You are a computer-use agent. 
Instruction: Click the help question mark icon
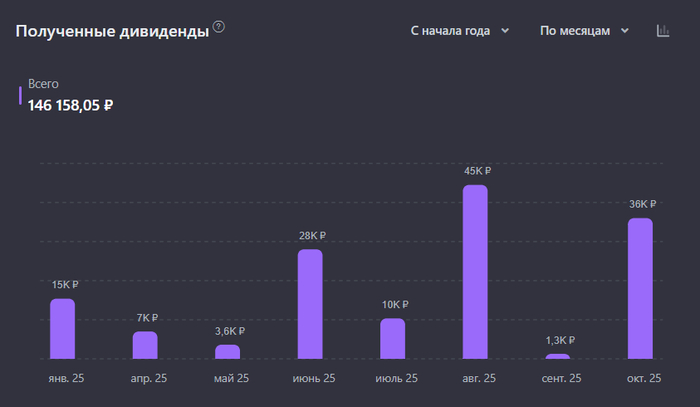219,27
